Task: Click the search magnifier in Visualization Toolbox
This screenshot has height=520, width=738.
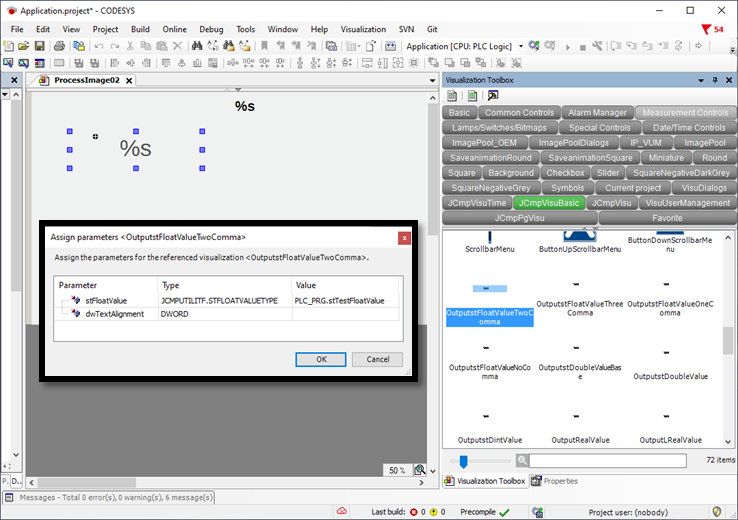Action: click(x=523, y=461)
